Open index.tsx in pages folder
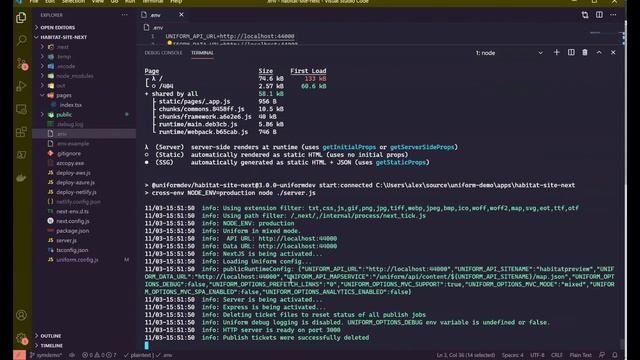 coord(70,105)
